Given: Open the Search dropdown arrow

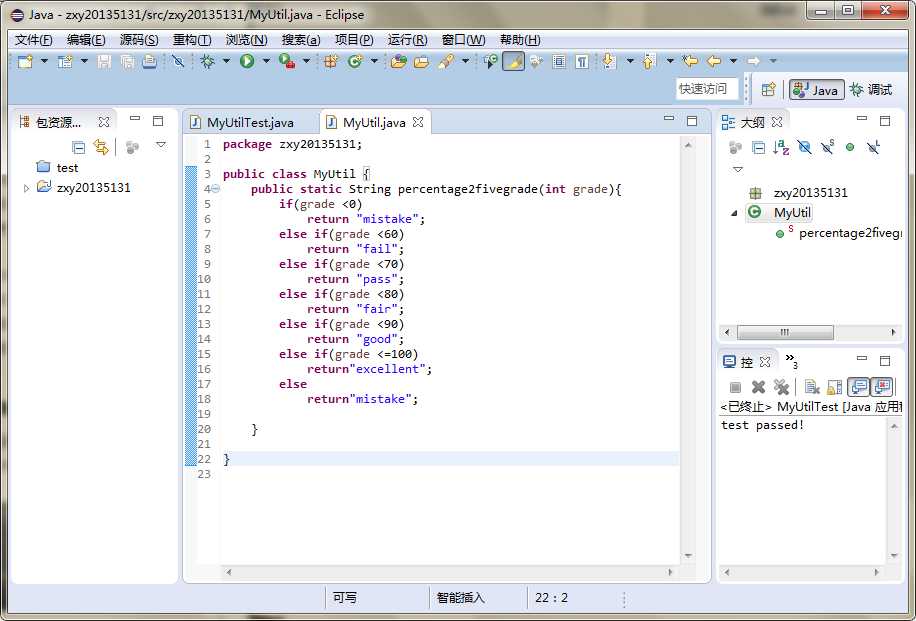Looking at the screenshot, I should [466, 61].
